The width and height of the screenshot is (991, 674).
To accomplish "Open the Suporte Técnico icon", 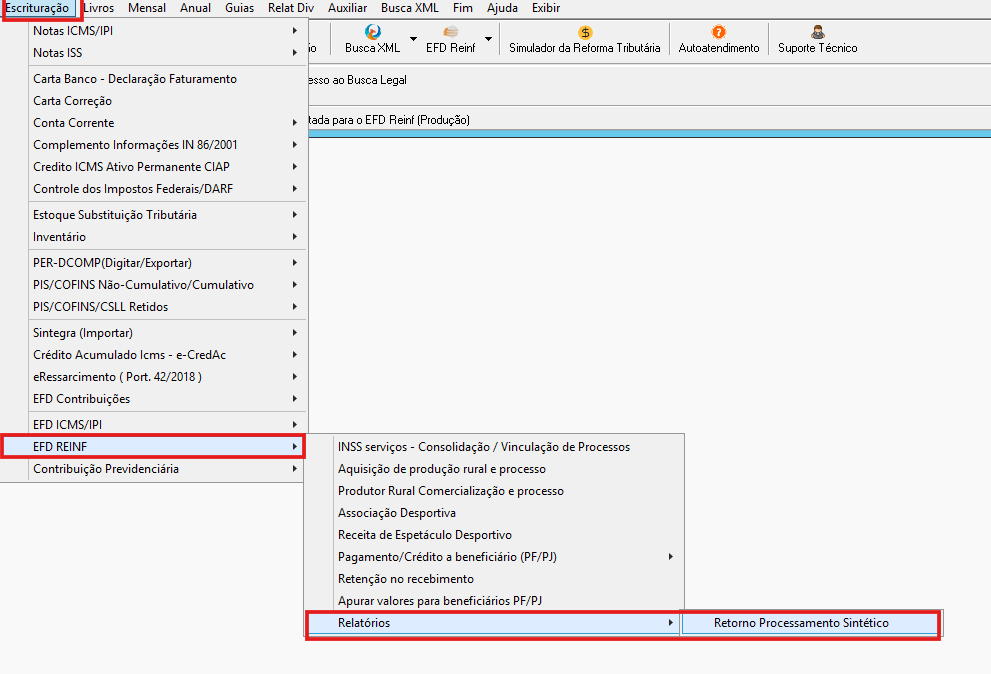I will click(818, 32).
